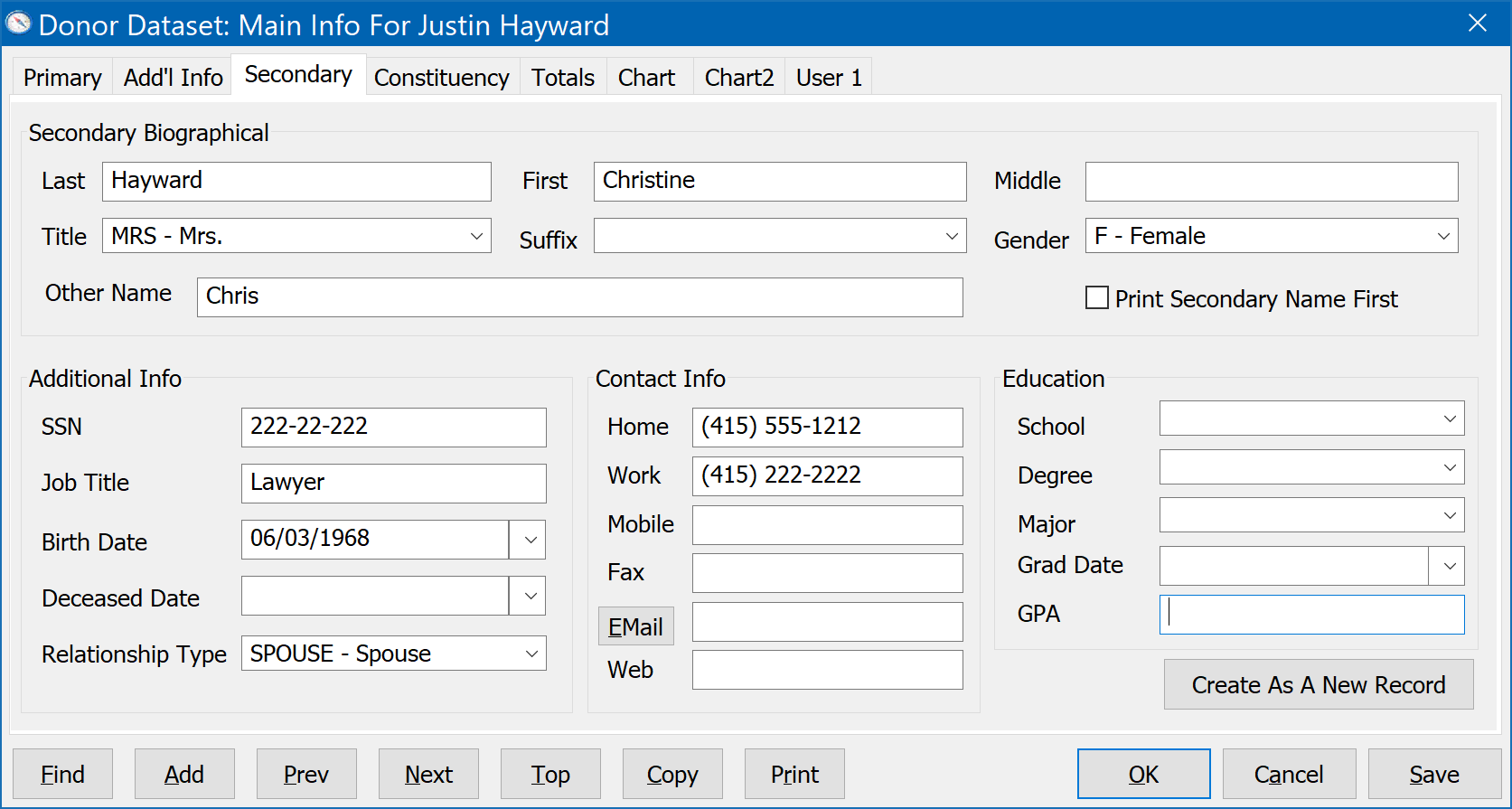The height and width of the screenshot is (809, 1512).
Task: Enable Print Secondary Name First checkbox
Action: [x=1097, y=297]
